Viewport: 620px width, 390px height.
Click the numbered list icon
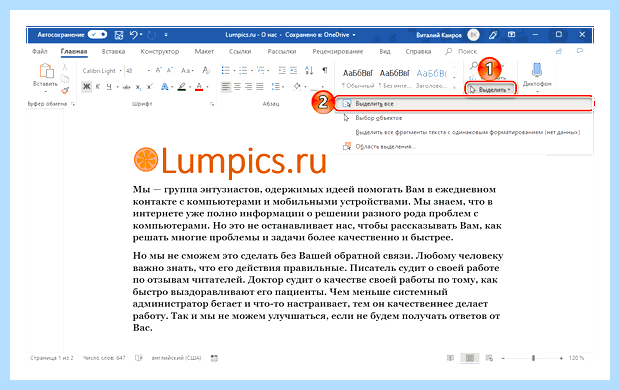(243, 70)
